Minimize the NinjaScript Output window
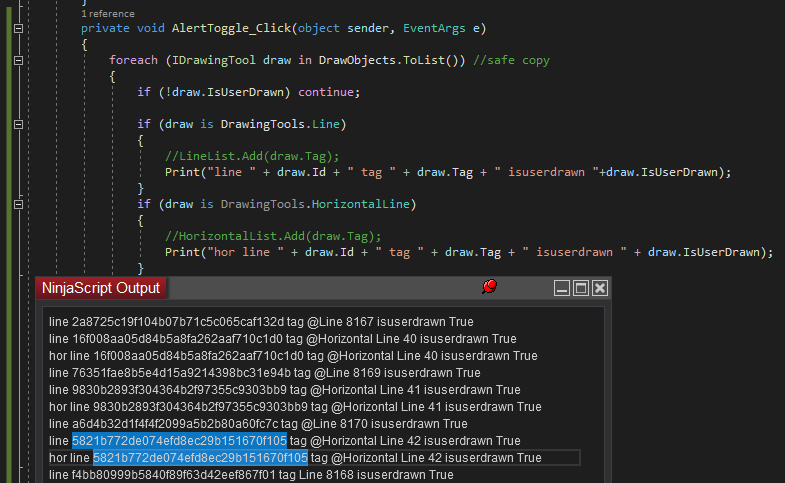This screenshot has height=483, width=785. [x=562, y=288]
